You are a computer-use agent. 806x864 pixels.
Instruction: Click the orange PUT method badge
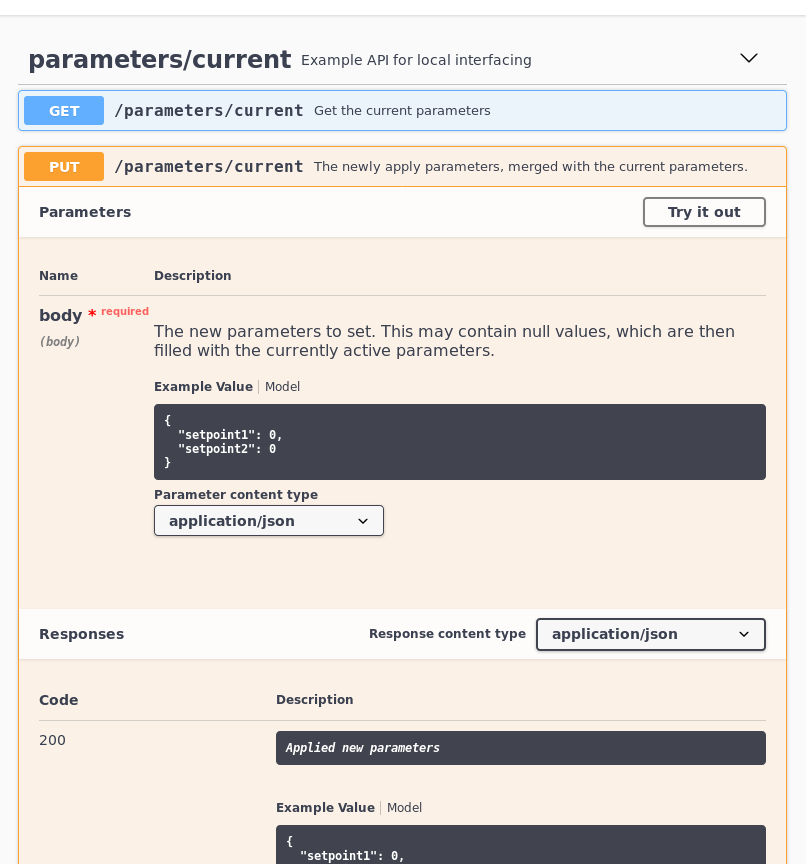coord(64,166)
